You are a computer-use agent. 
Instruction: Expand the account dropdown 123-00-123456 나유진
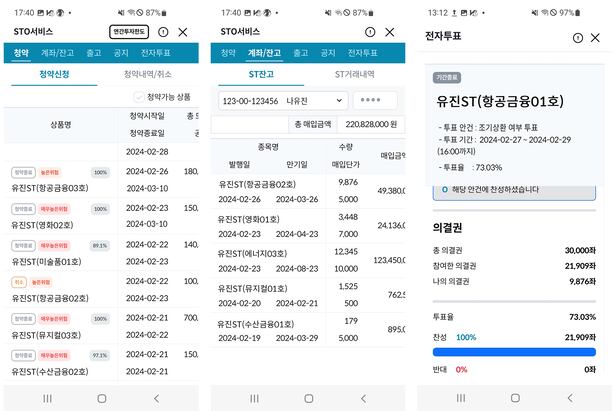click(x=283, y=100)
